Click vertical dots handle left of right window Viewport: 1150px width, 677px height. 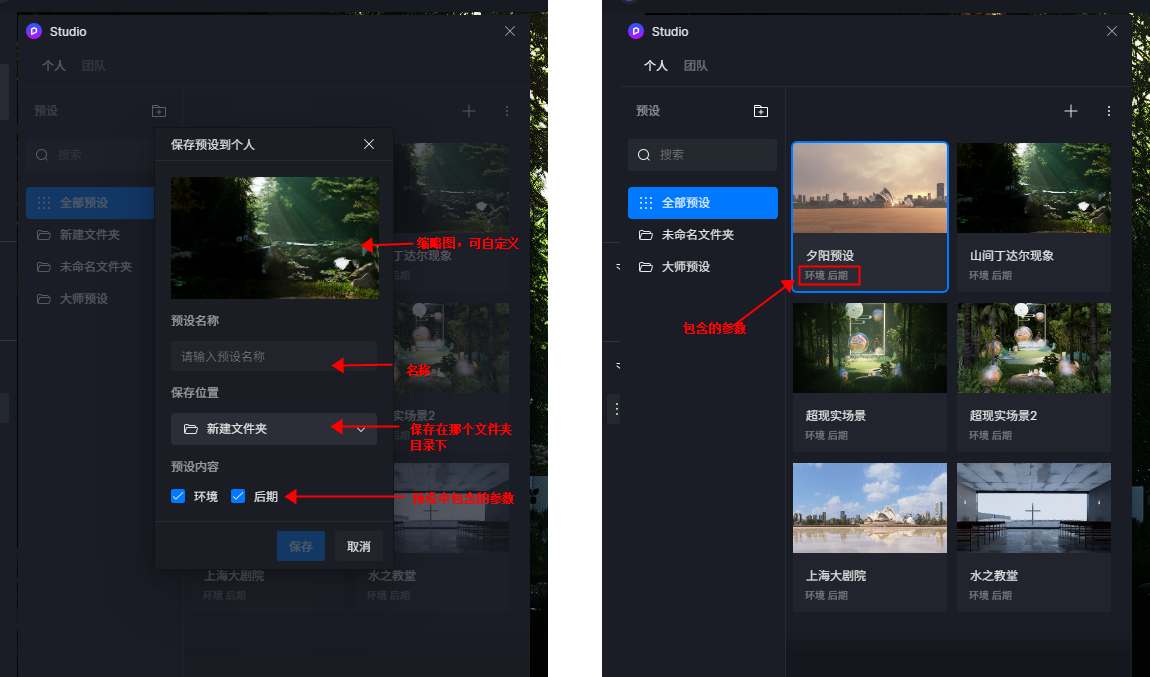(617, 409)
